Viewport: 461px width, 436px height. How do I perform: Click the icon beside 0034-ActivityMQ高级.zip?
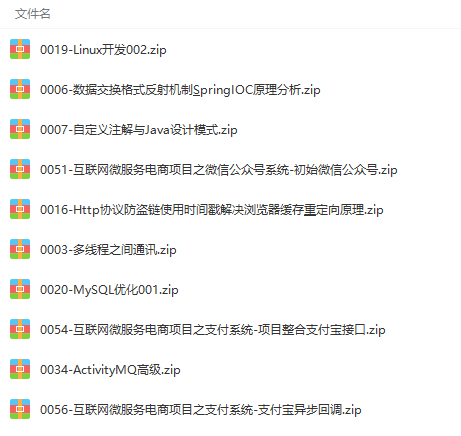coord(20,369)
